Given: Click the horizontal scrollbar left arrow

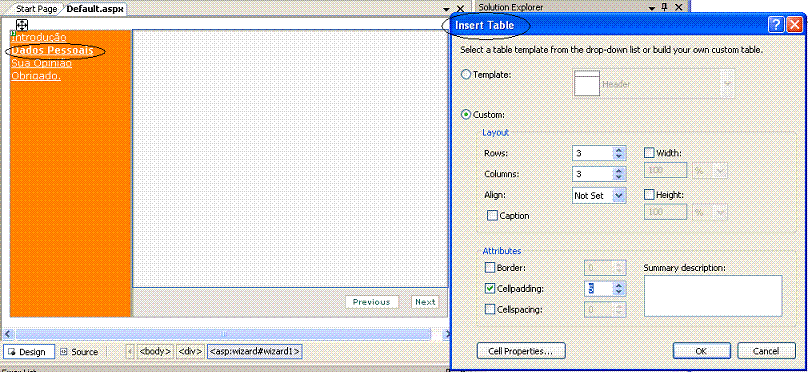Looking at the screenshot, I should 8,334.
